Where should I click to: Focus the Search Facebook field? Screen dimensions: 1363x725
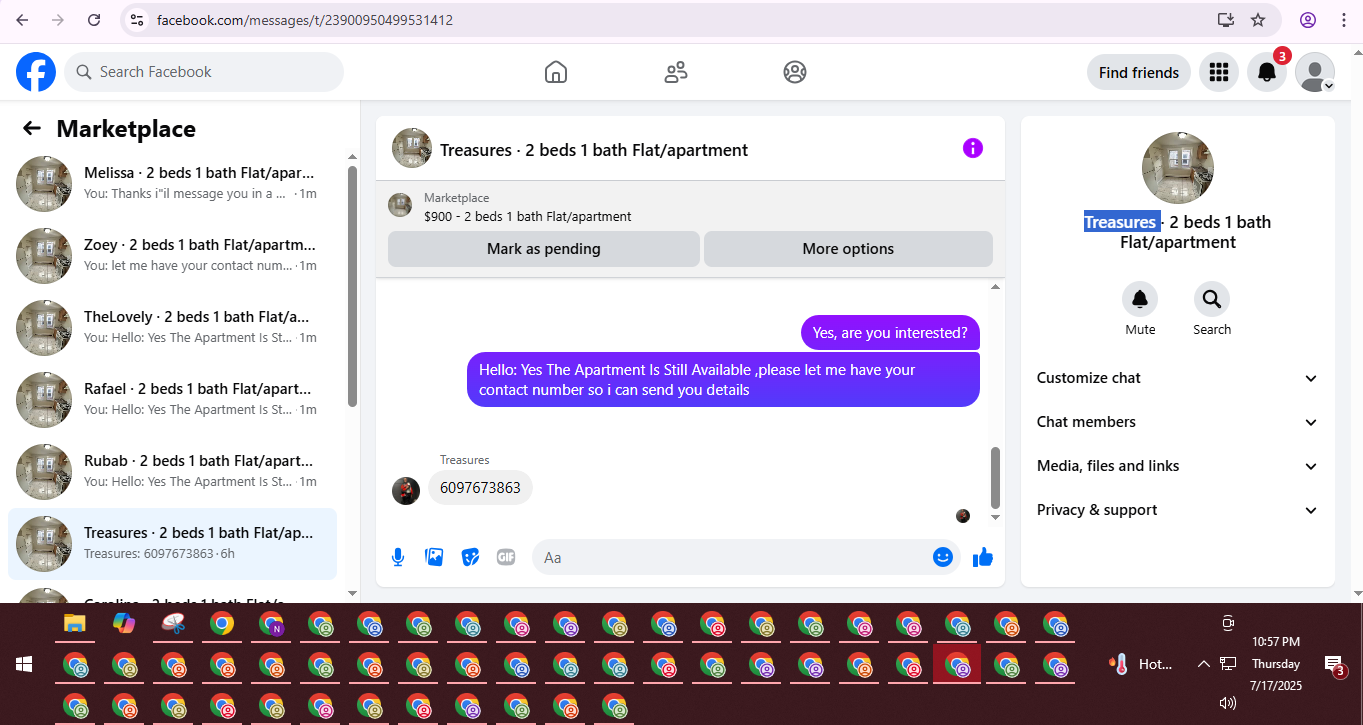pos(204,72)
